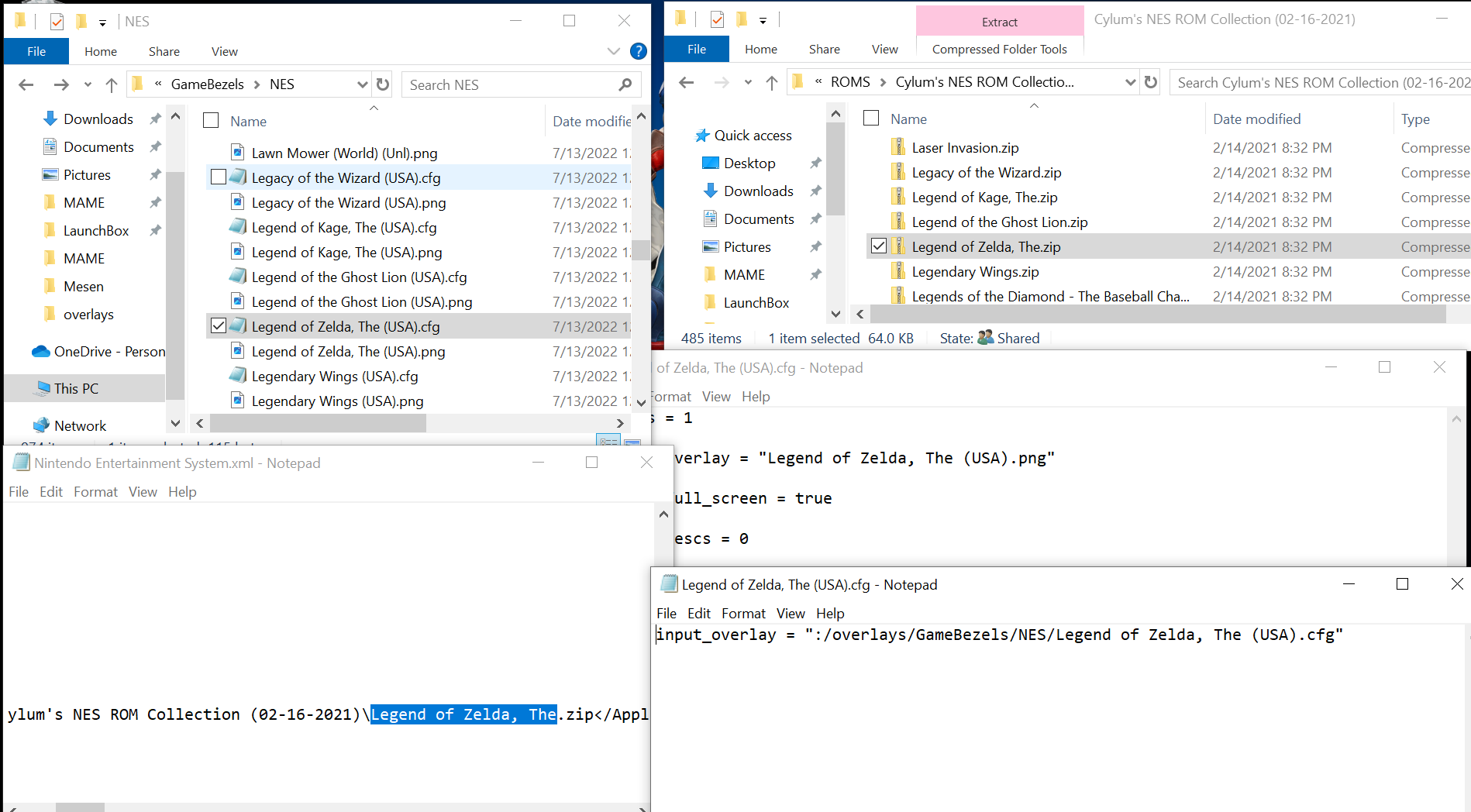The width and height of the screenshot is (1471, 812).
Task: Go up one folder in NES window
Action: tap(112, 84)
